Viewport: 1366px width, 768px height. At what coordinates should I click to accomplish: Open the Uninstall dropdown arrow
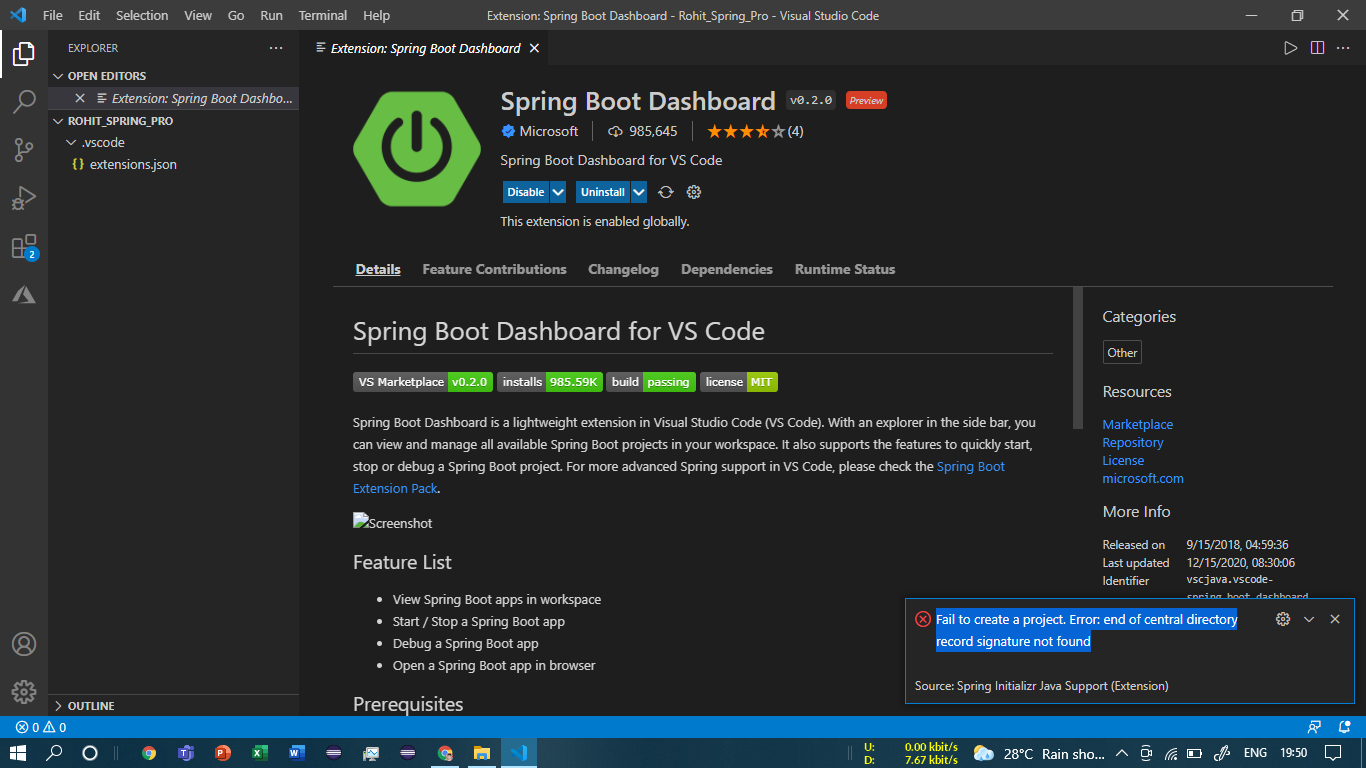pyautogui.click(x=639, y=192)
